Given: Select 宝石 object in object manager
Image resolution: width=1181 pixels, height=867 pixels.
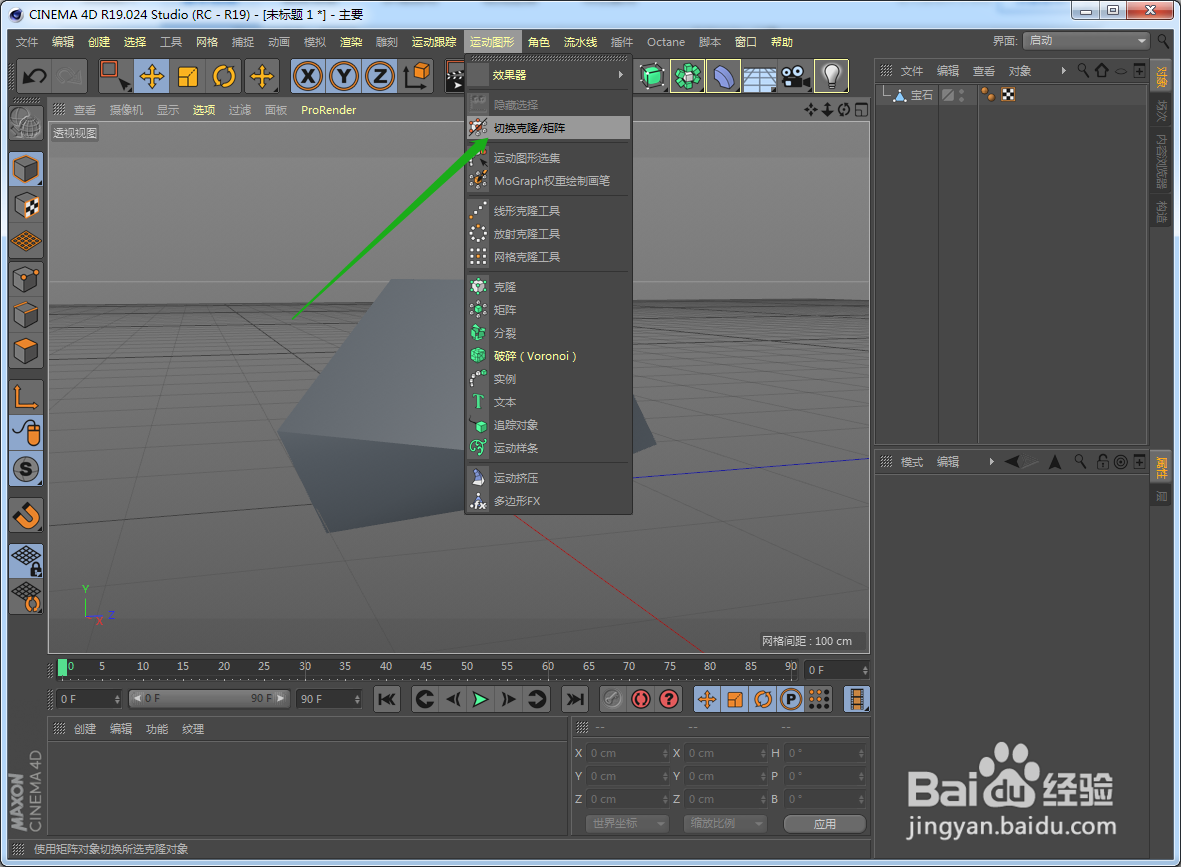Looking at the screenshot, I should coord(921,95).
